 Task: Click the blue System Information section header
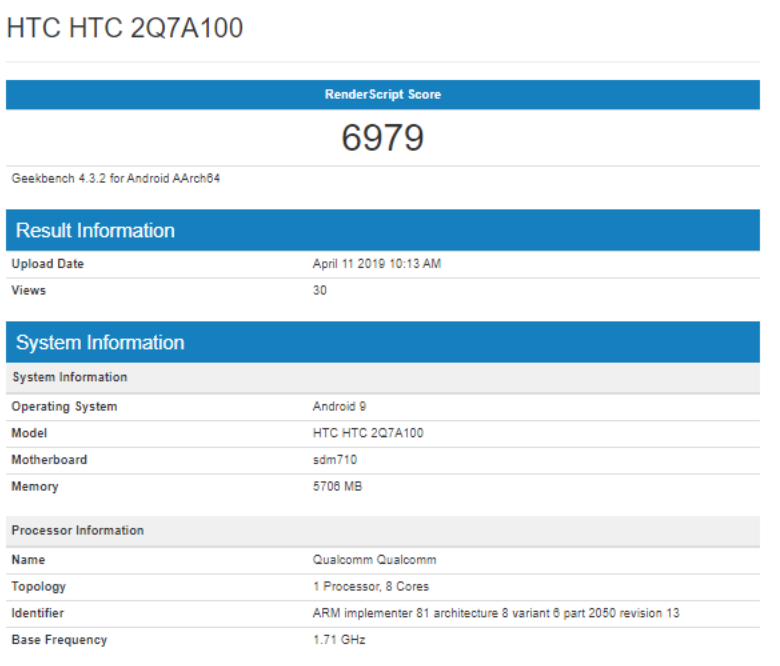pyautogui.click(x=383, y=342)
